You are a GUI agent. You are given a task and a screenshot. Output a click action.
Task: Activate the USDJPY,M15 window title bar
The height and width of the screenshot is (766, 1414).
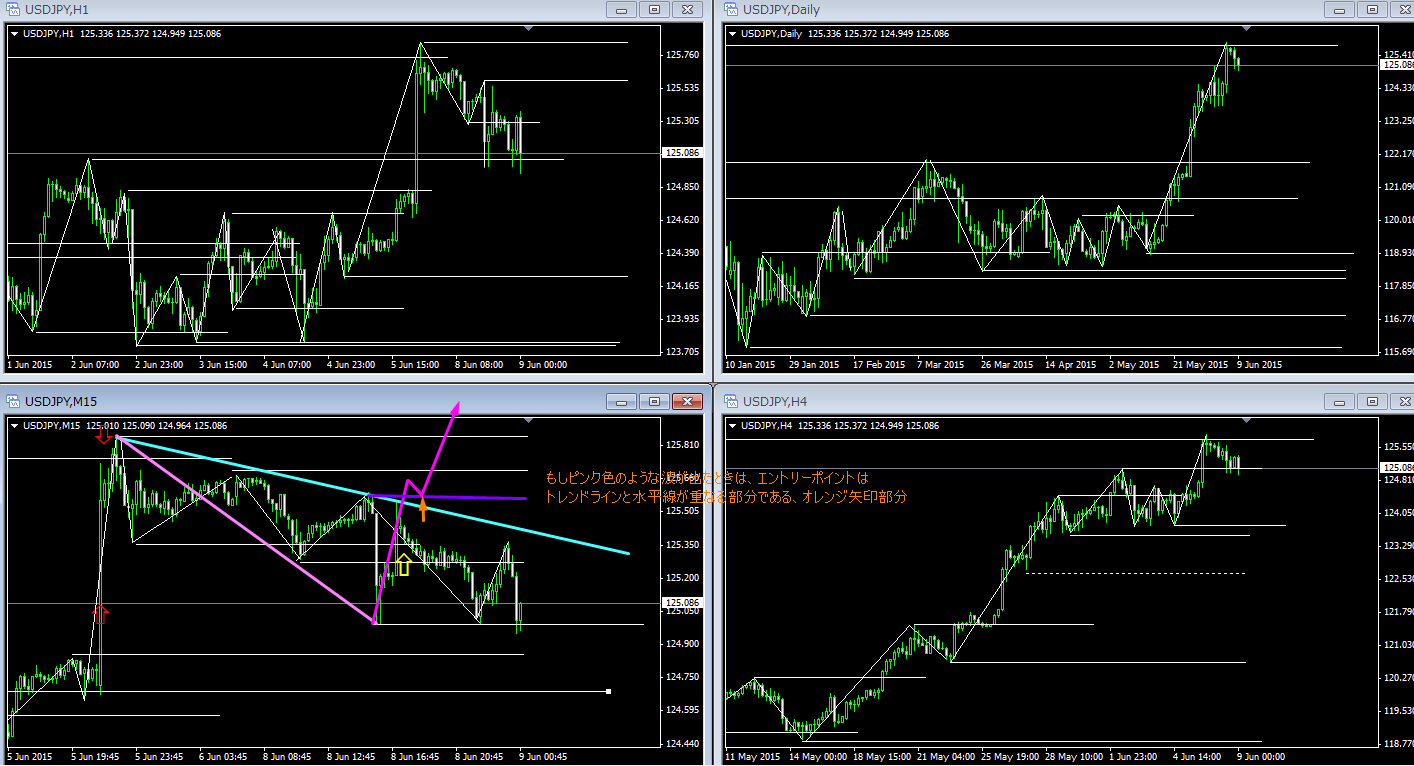pyautogui.click(x=300, y=402)
